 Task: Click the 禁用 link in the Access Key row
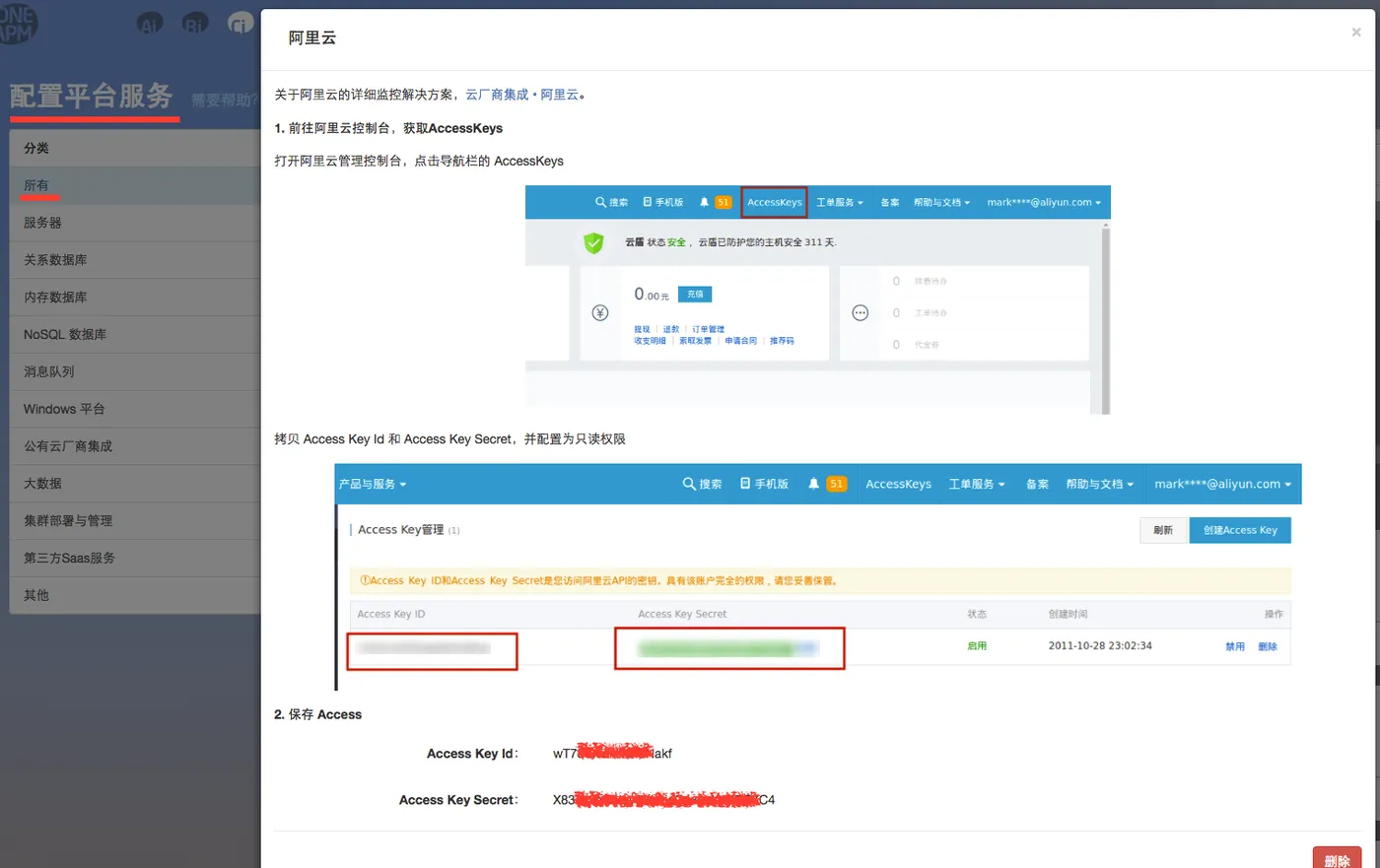1235,647
